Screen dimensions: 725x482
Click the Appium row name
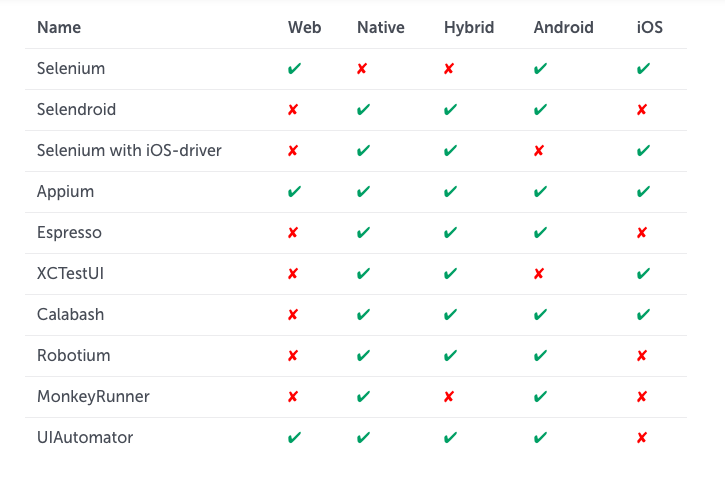click(x=65, y=192)
